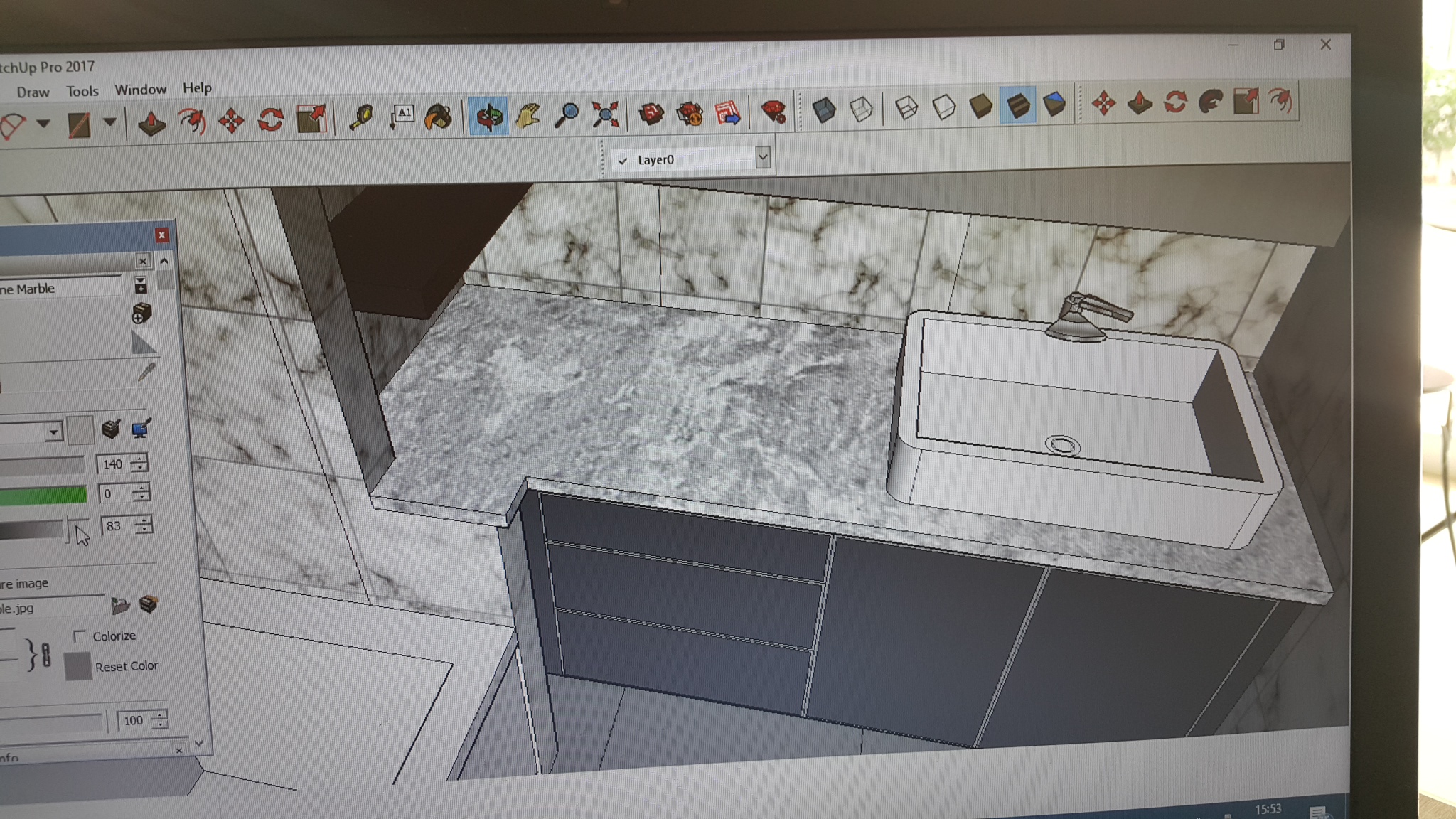Open the arc tool variants dropdown arrow
This screenshot has width=1456, height=819.
(x=44, y=123)
